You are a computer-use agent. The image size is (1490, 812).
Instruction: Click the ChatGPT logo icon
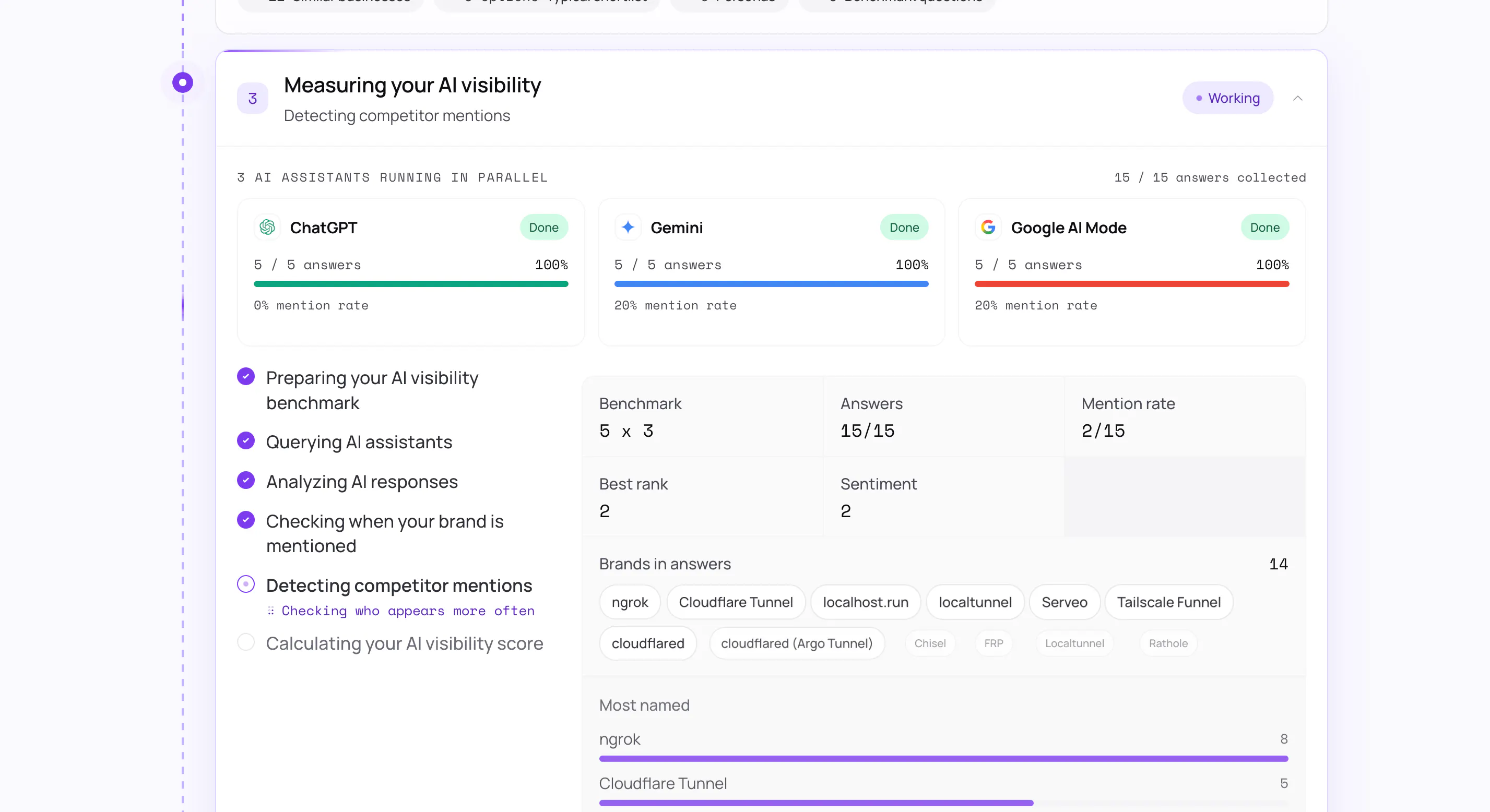click(x=267, y=228)
